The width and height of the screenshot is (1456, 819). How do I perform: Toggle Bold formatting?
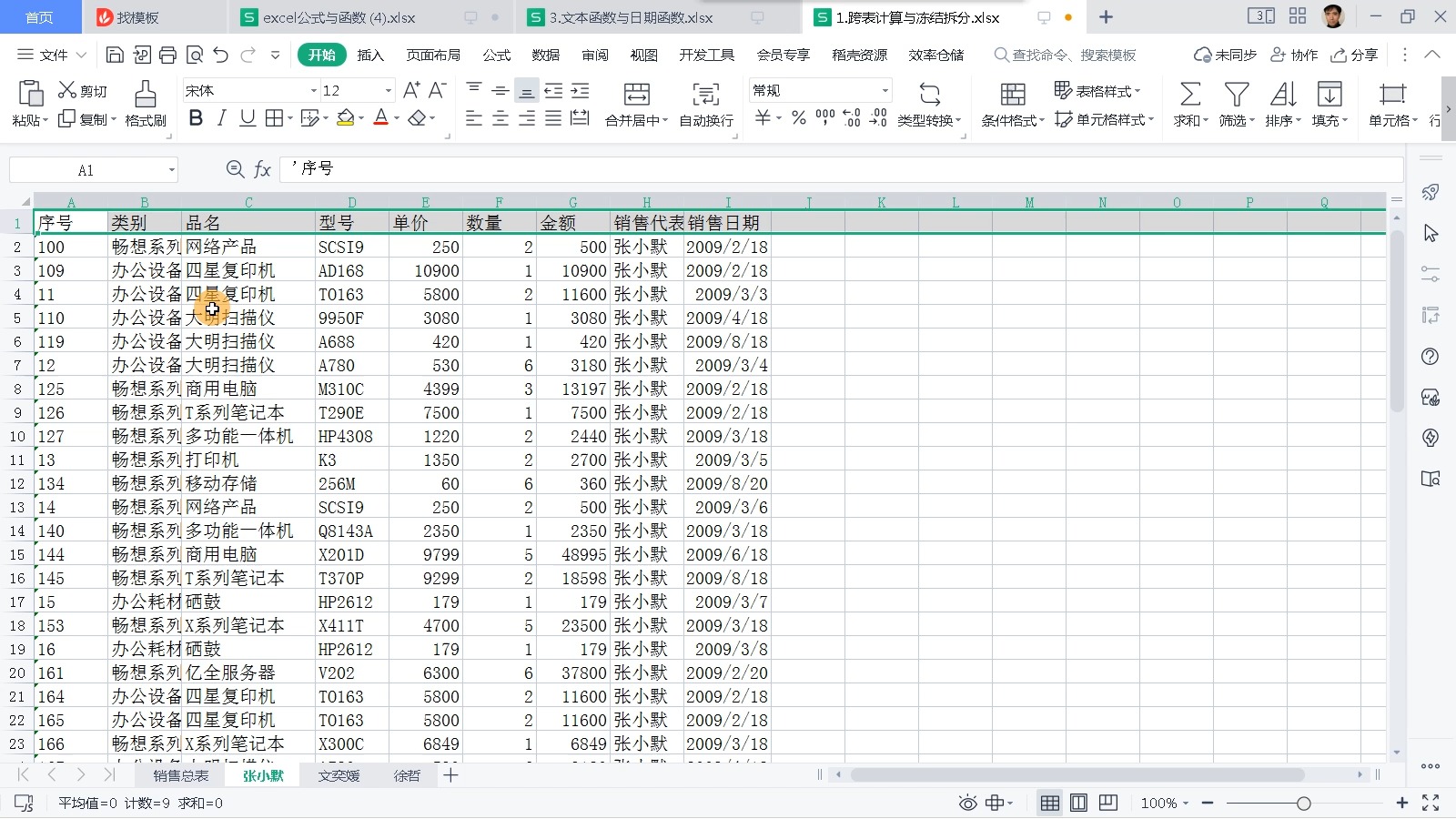click(196, 118)
